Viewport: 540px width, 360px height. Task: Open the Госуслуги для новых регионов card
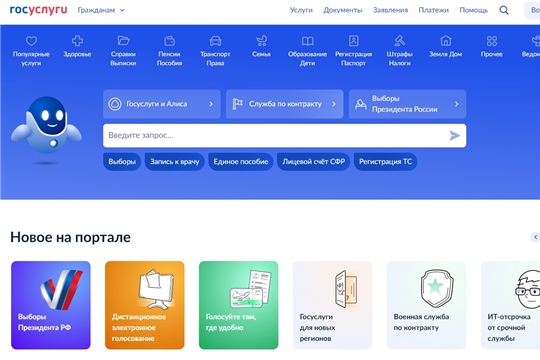click(333, 305)
